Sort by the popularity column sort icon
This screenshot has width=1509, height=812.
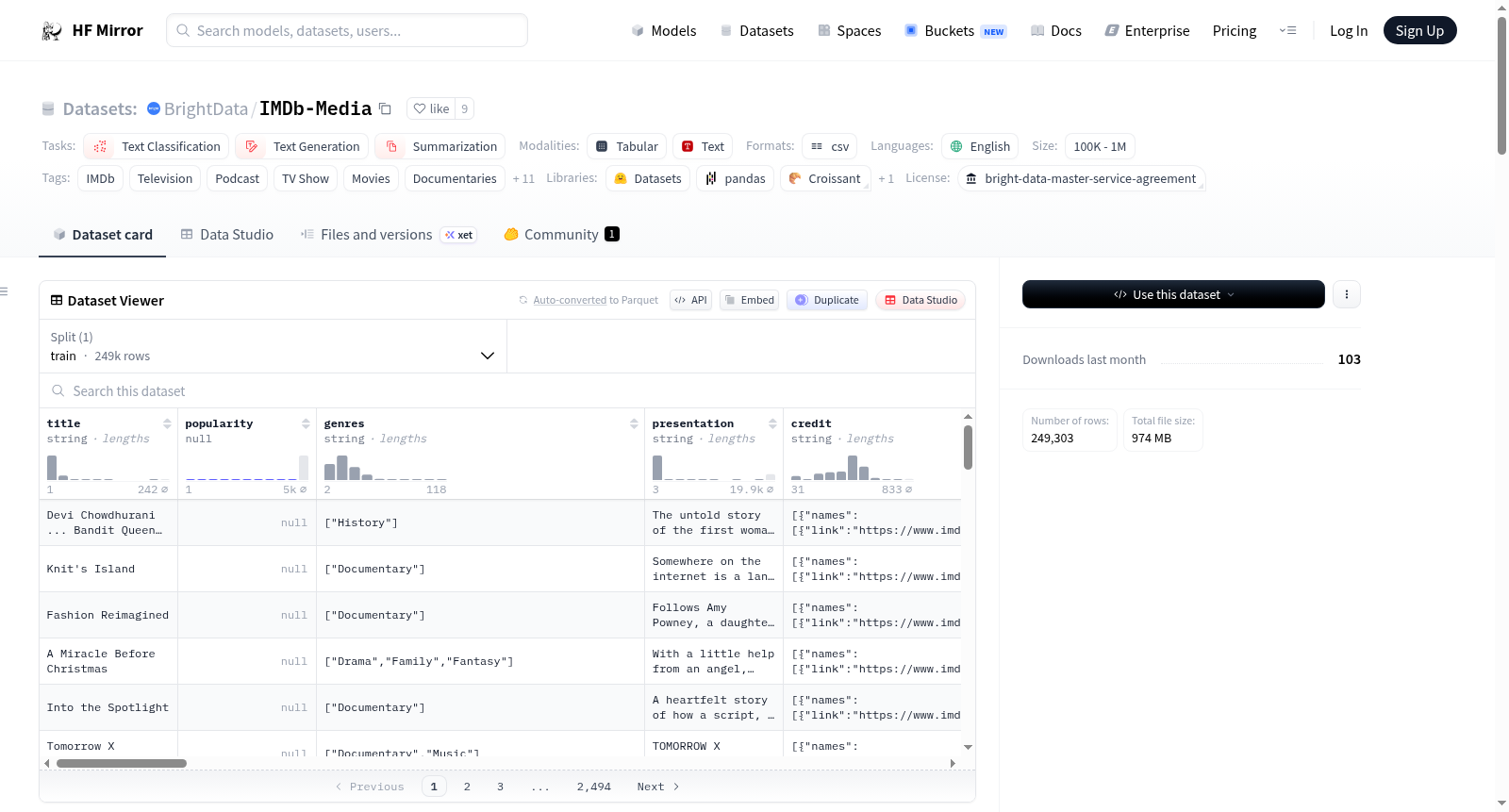tap(306, 423)
